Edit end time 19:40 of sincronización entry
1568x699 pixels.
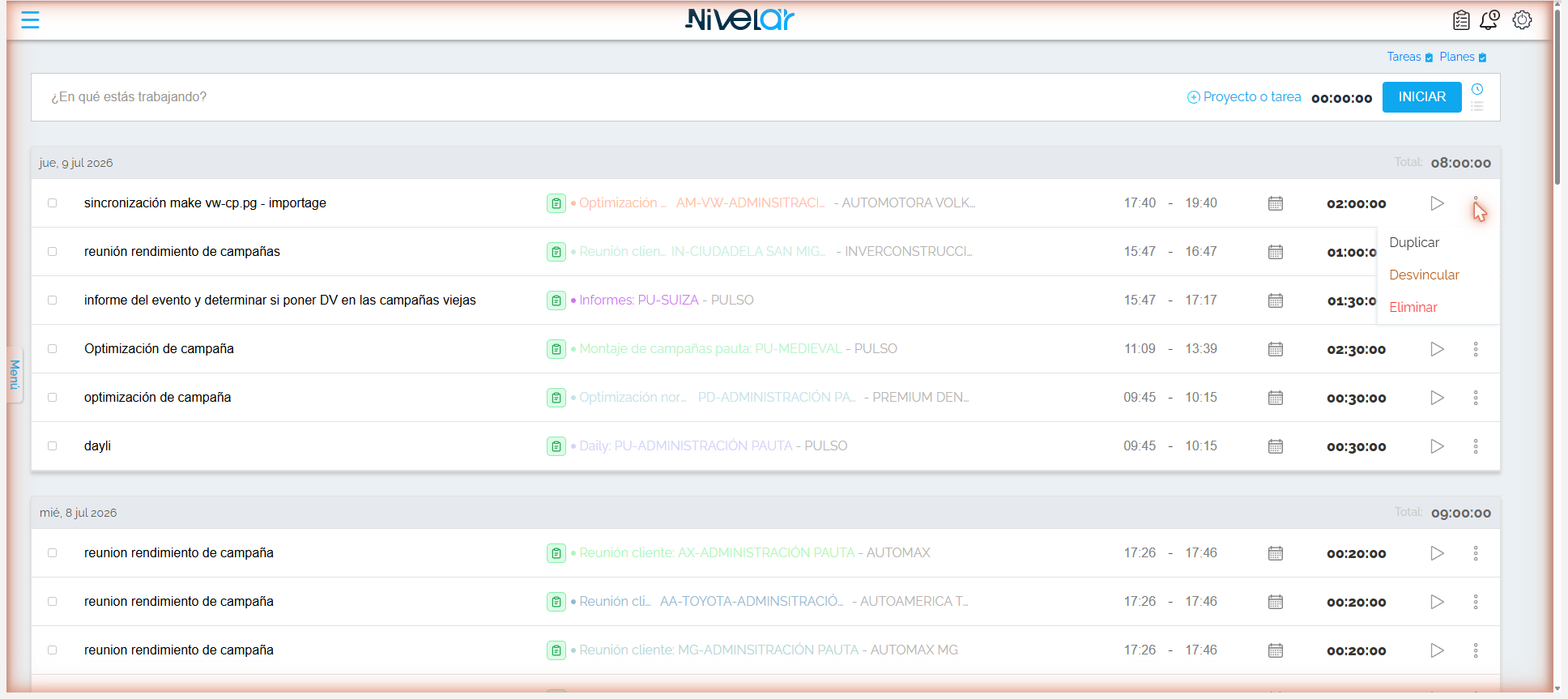(x=1201, y=203)
